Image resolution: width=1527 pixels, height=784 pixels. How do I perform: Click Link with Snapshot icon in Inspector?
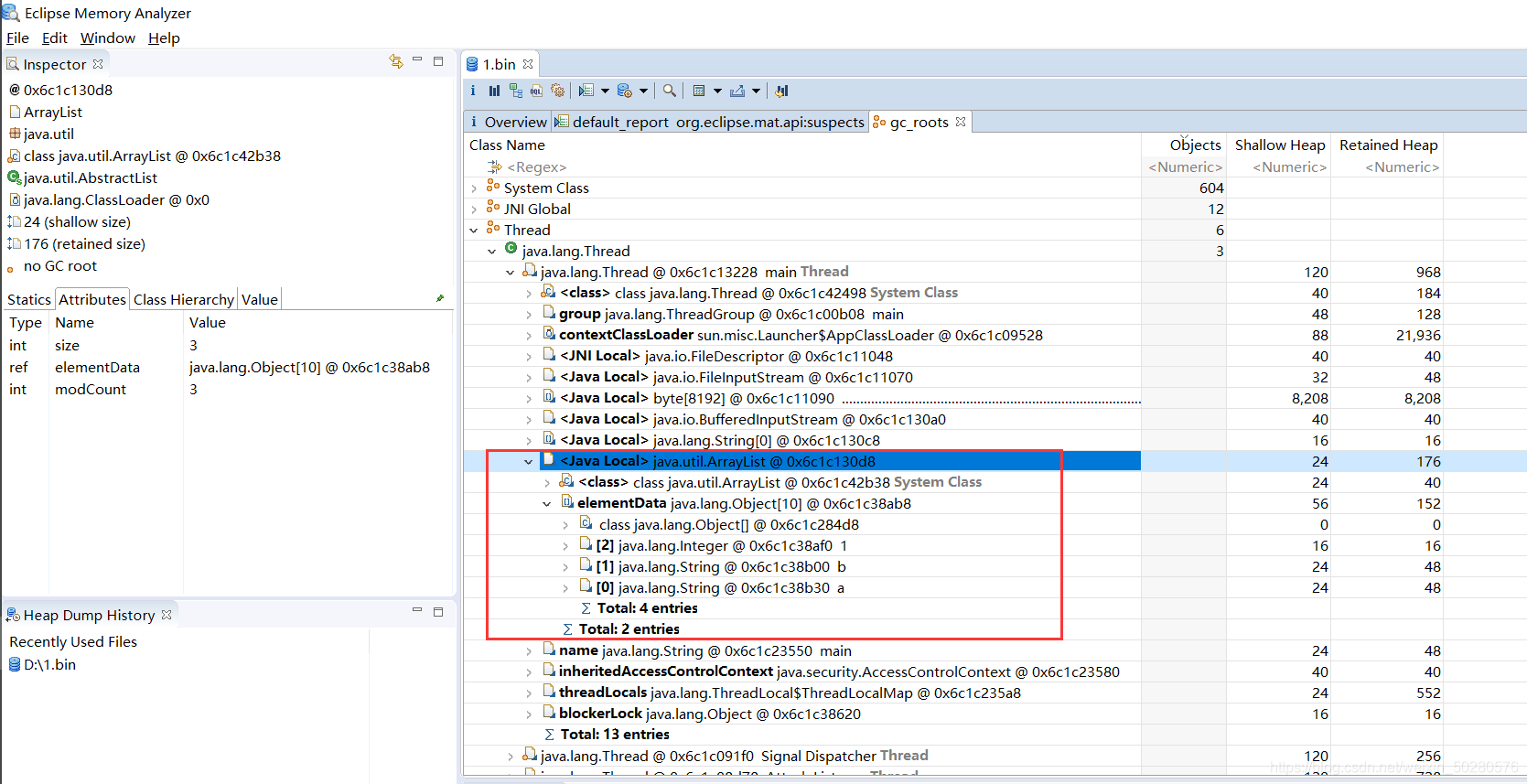tap(395, 61)
